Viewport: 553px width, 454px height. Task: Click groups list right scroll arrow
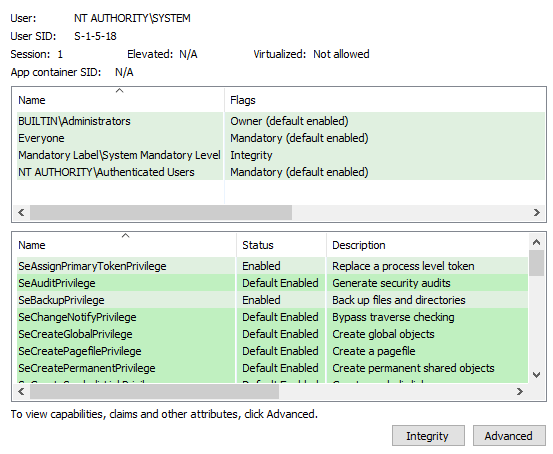click(x=537, y=212)
